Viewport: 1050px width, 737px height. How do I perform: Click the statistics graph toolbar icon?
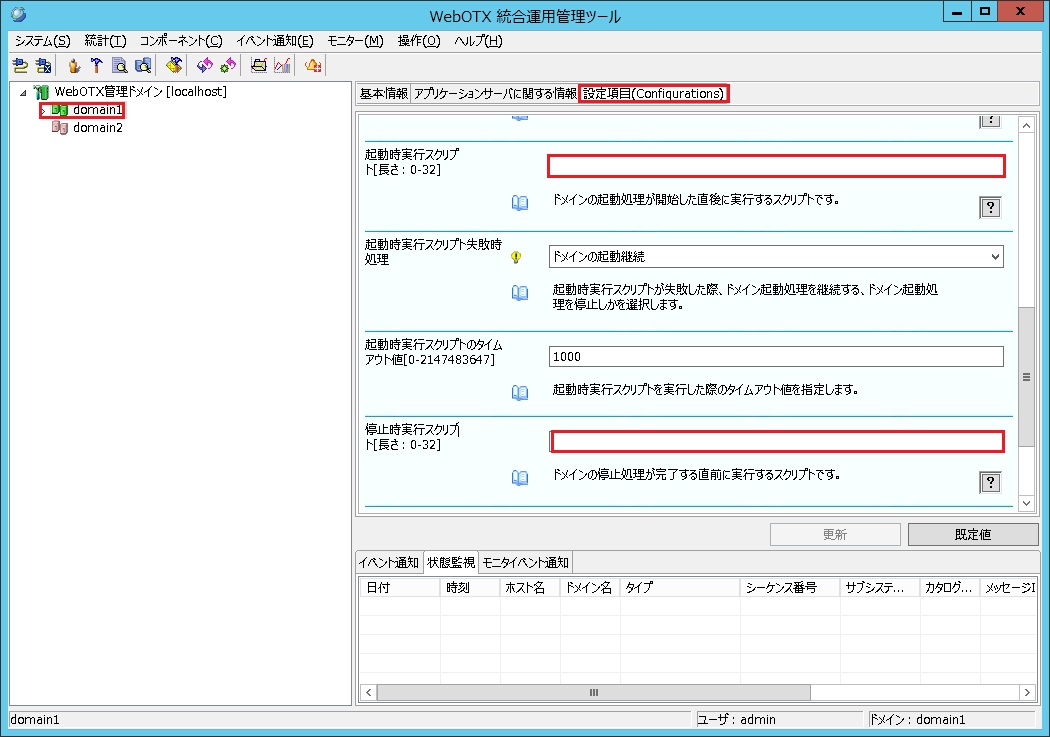[x=281, y=64]
